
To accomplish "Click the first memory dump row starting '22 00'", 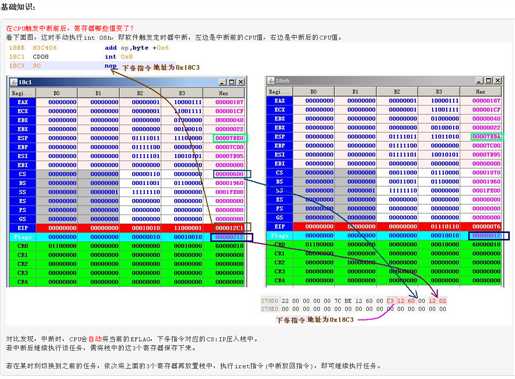I will point(353,301).
